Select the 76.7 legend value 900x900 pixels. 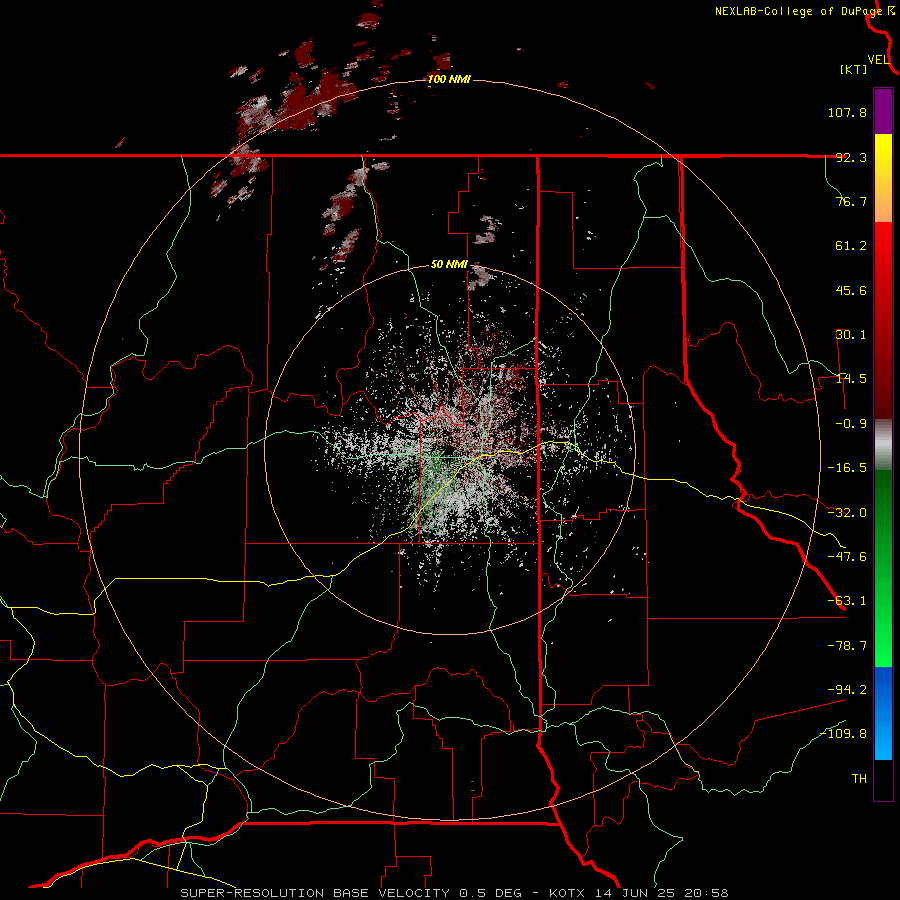click(851, 201)
